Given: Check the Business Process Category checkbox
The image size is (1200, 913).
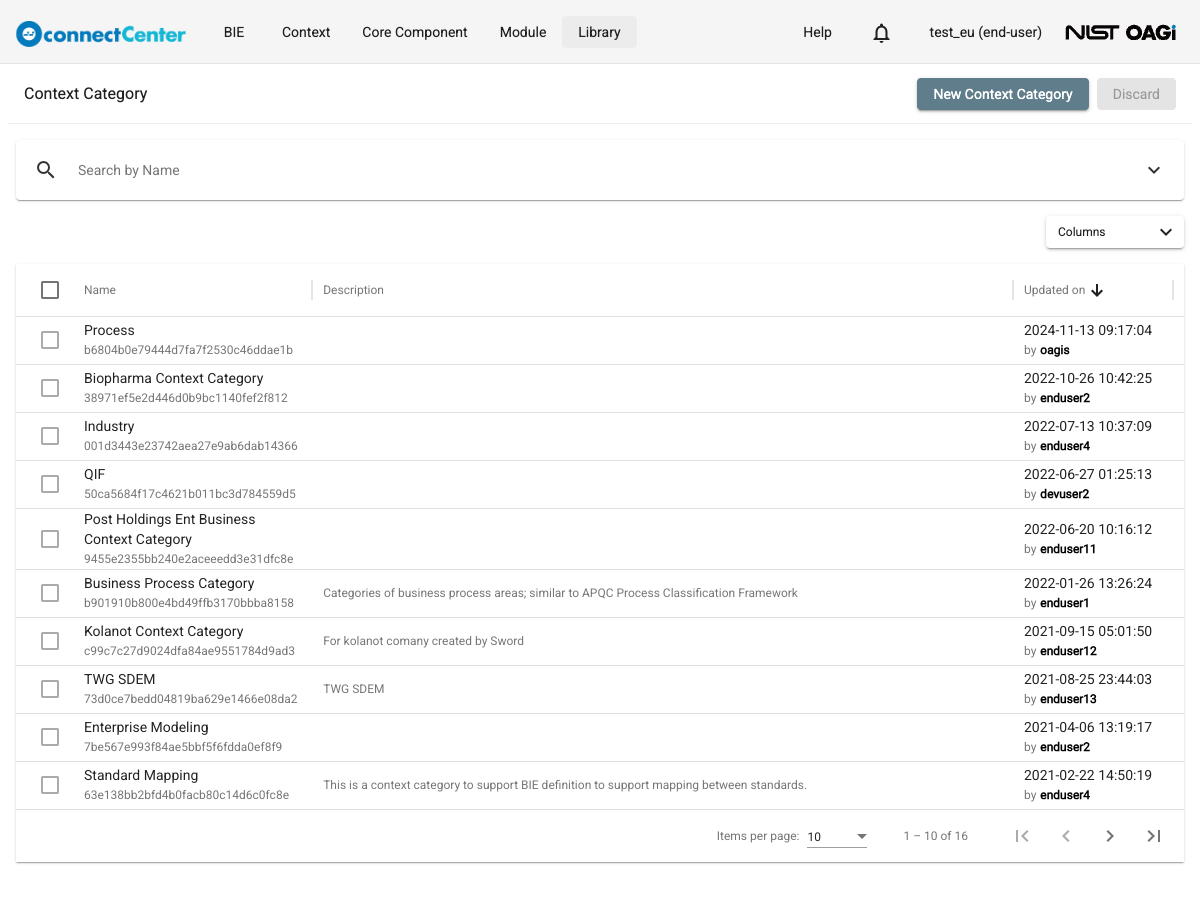Looking at the screenshot, I should 50,593.
